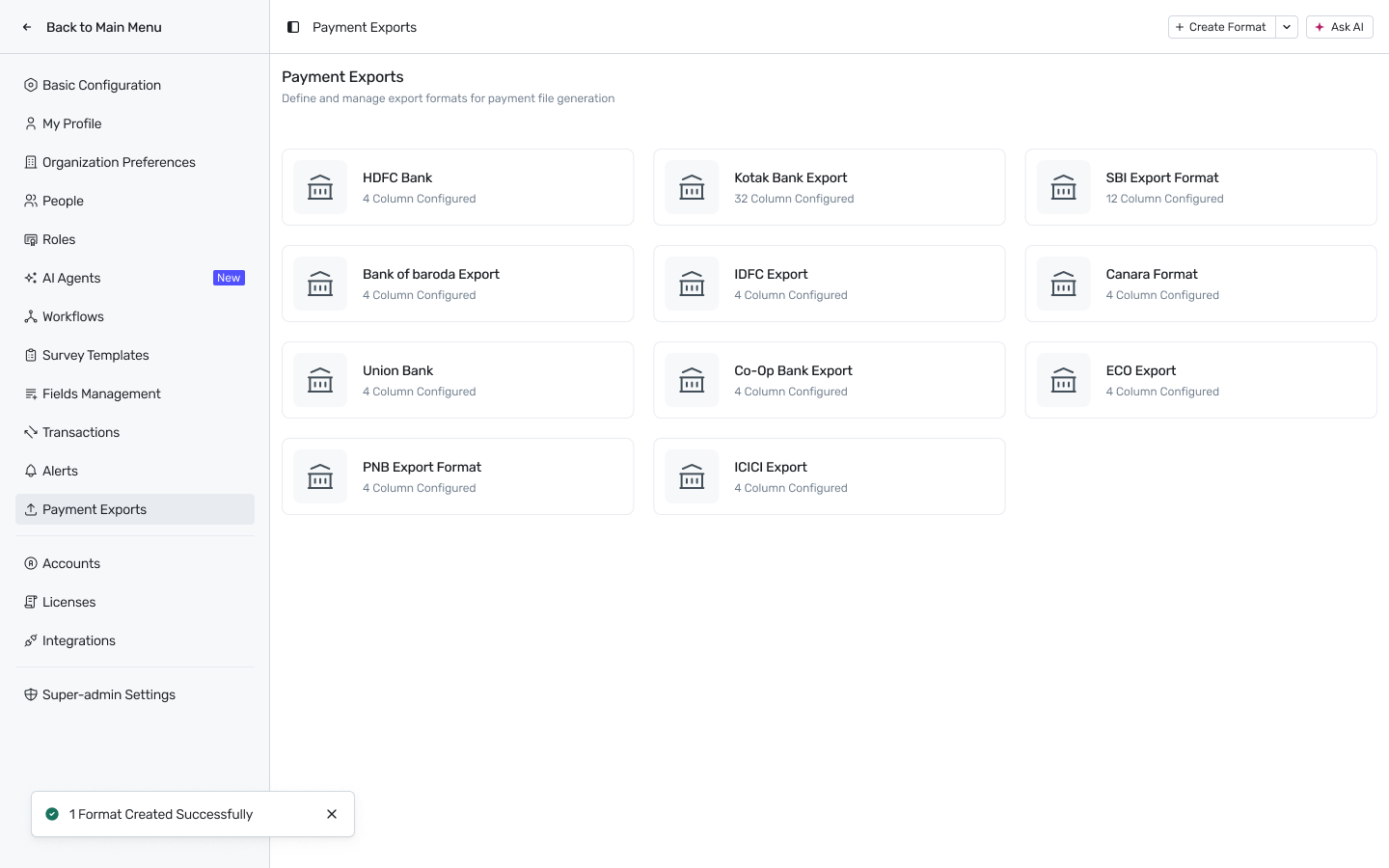Open the PNB Export Format card
Screen dimensions: 1389x868
pyautogui.click(x=457, y=476)
